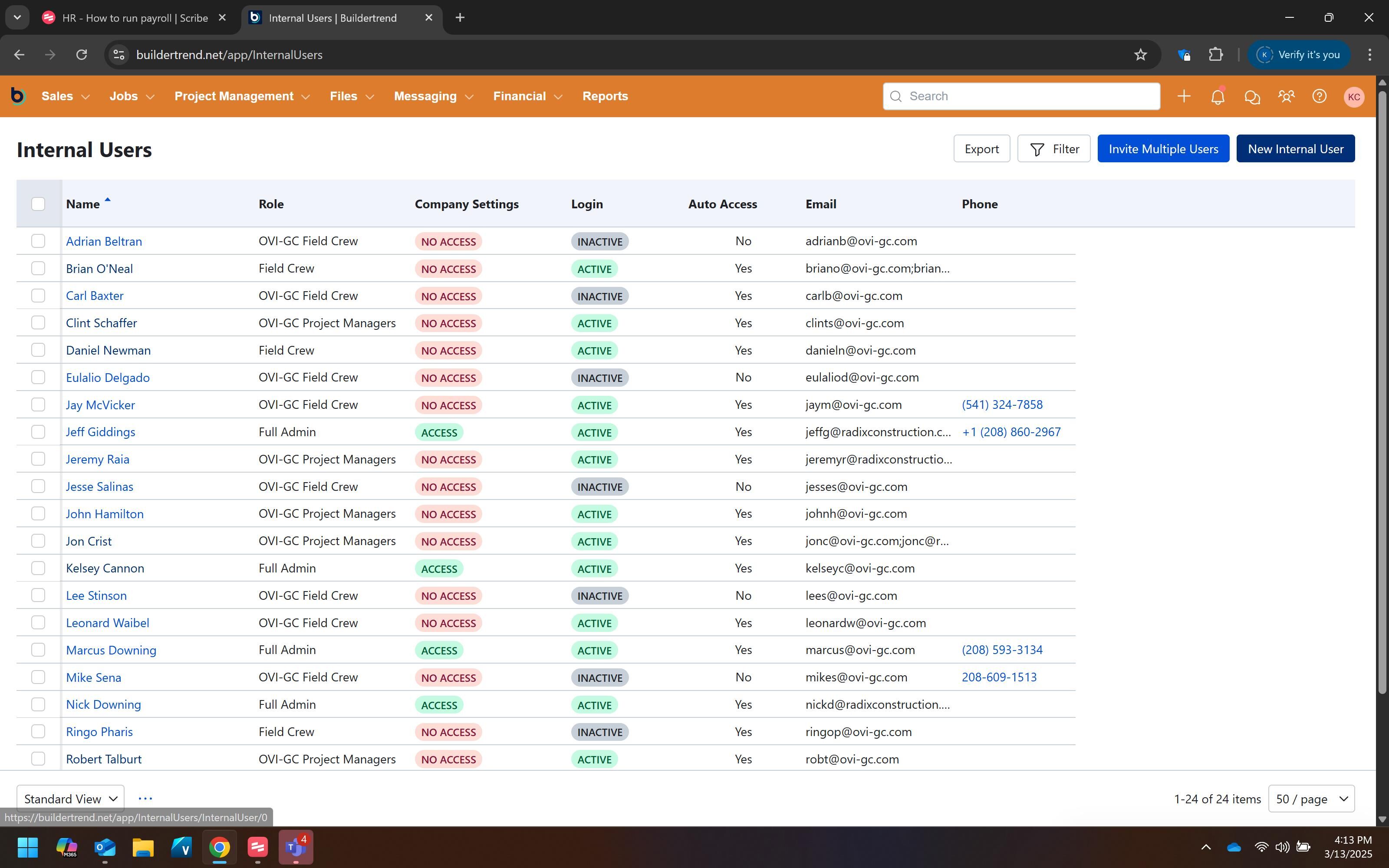The image size is (1389, 868).
Task: Expand the Project Management menu
Action: [242, 96]
